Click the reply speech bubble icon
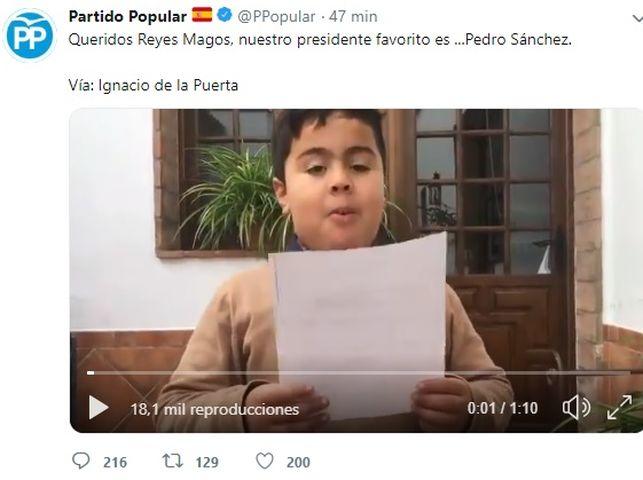The width and height of the screenshot is (643, 480). pos(81,461)
